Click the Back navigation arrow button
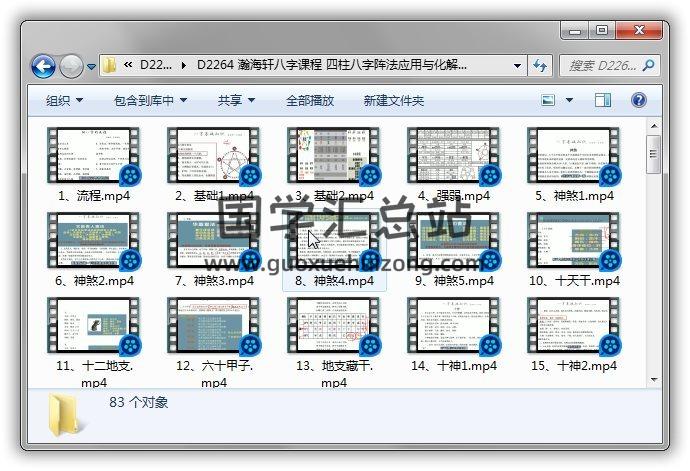 tap(44, 66)
